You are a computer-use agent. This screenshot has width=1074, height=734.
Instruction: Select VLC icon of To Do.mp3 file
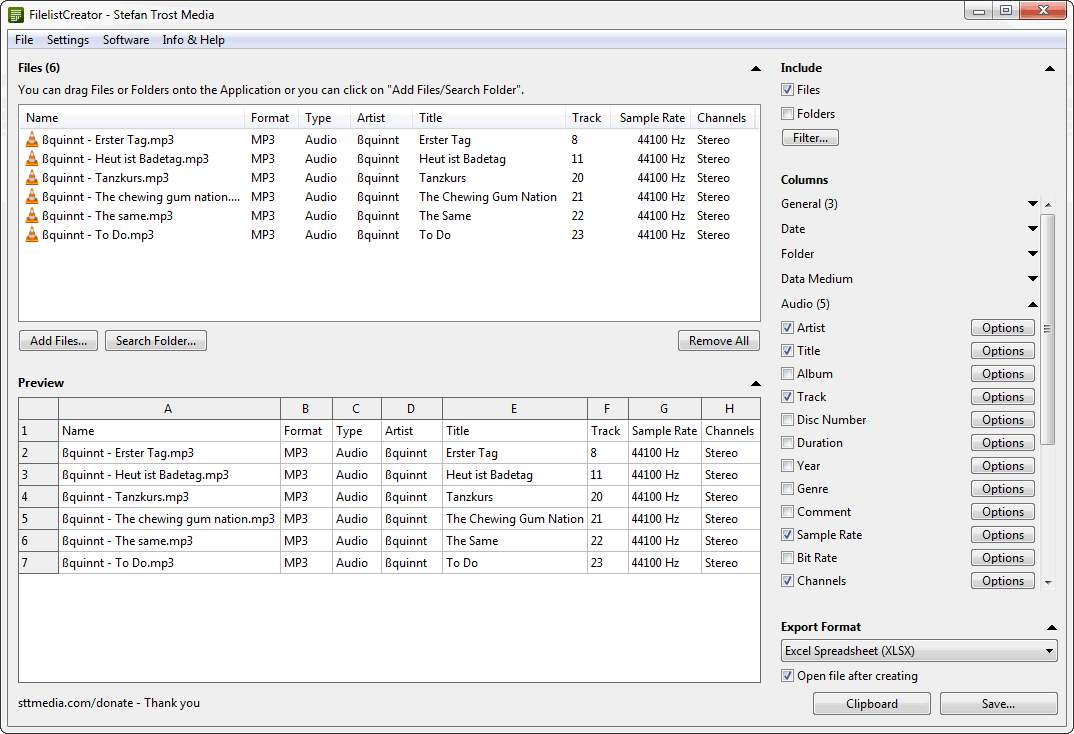coord(32,235)
